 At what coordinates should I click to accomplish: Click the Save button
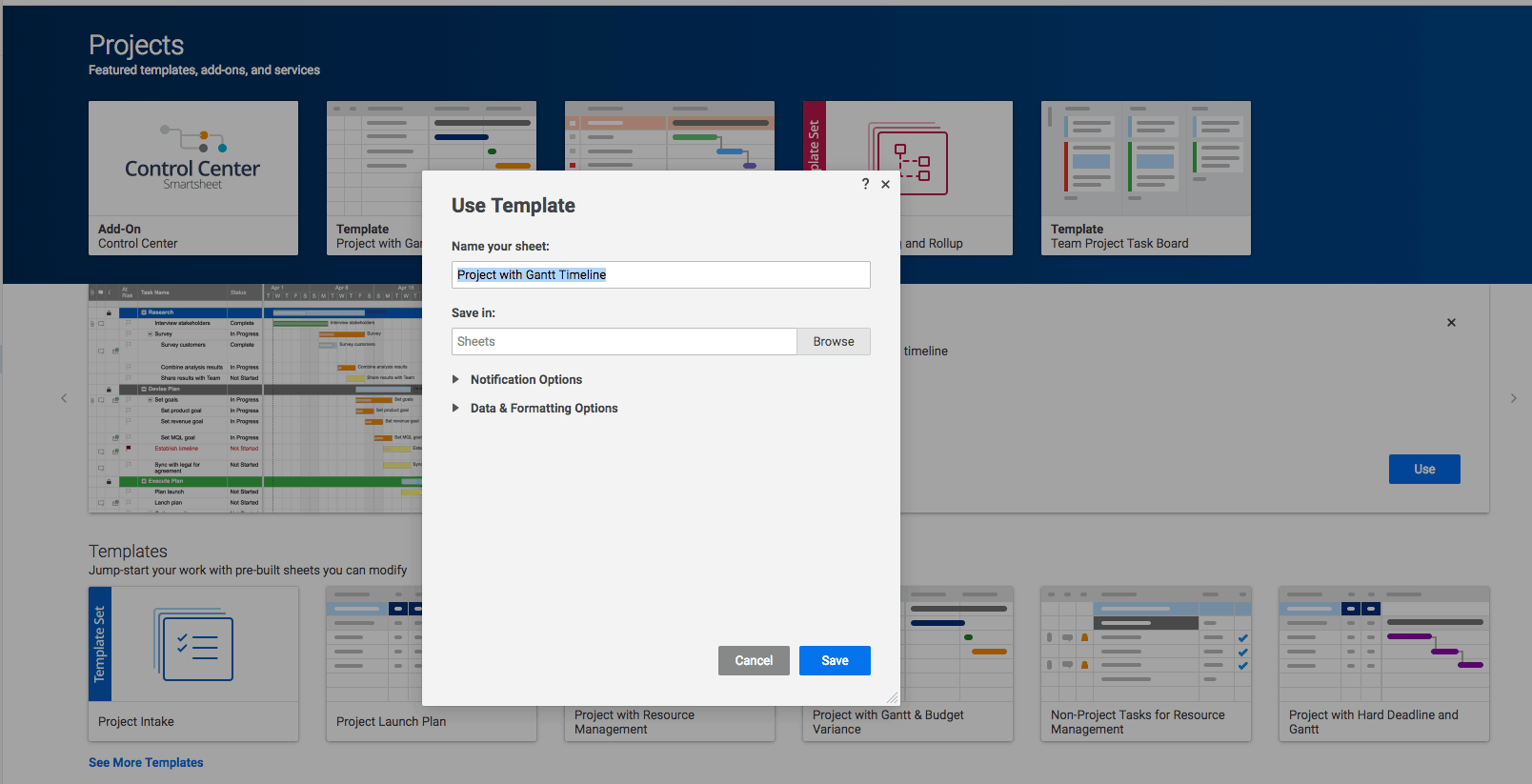(834, 660)
